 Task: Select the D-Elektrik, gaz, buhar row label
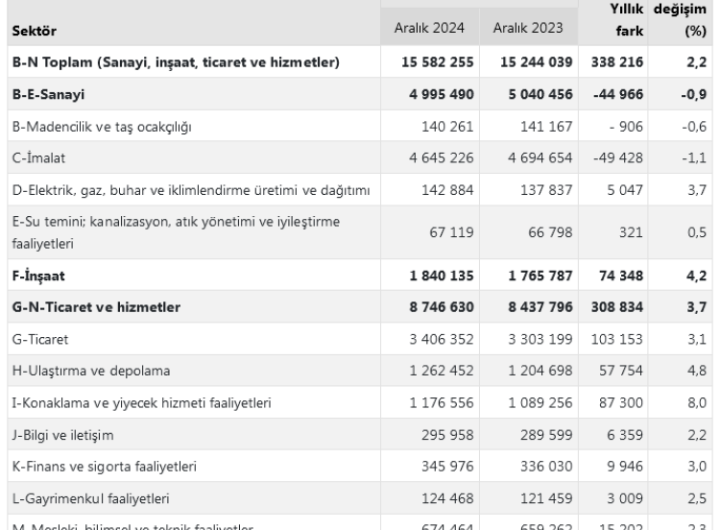tap(191, 188)
